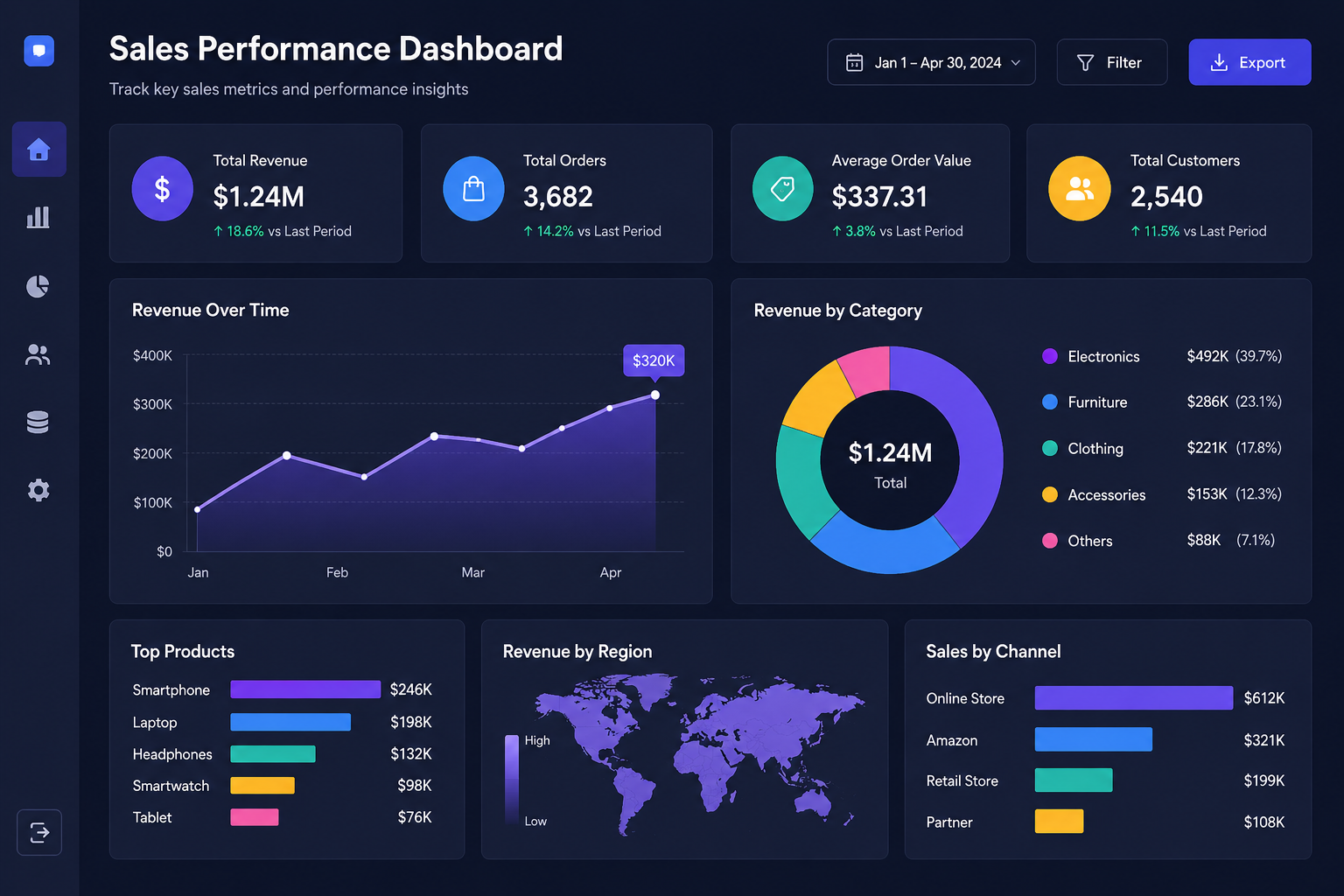
Task: Click the logout icon at sidebar bottom
Action: (x=39, y=832)
